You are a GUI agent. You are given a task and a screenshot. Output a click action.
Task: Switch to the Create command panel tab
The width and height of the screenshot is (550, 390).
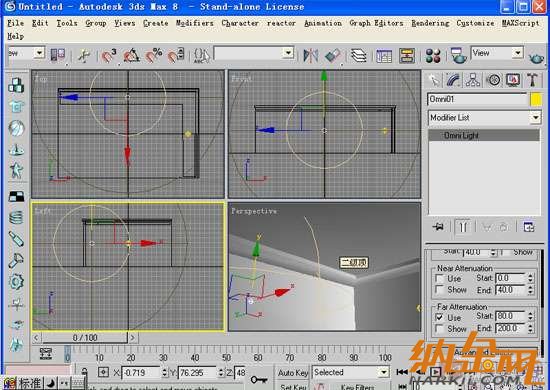point(434,80)
